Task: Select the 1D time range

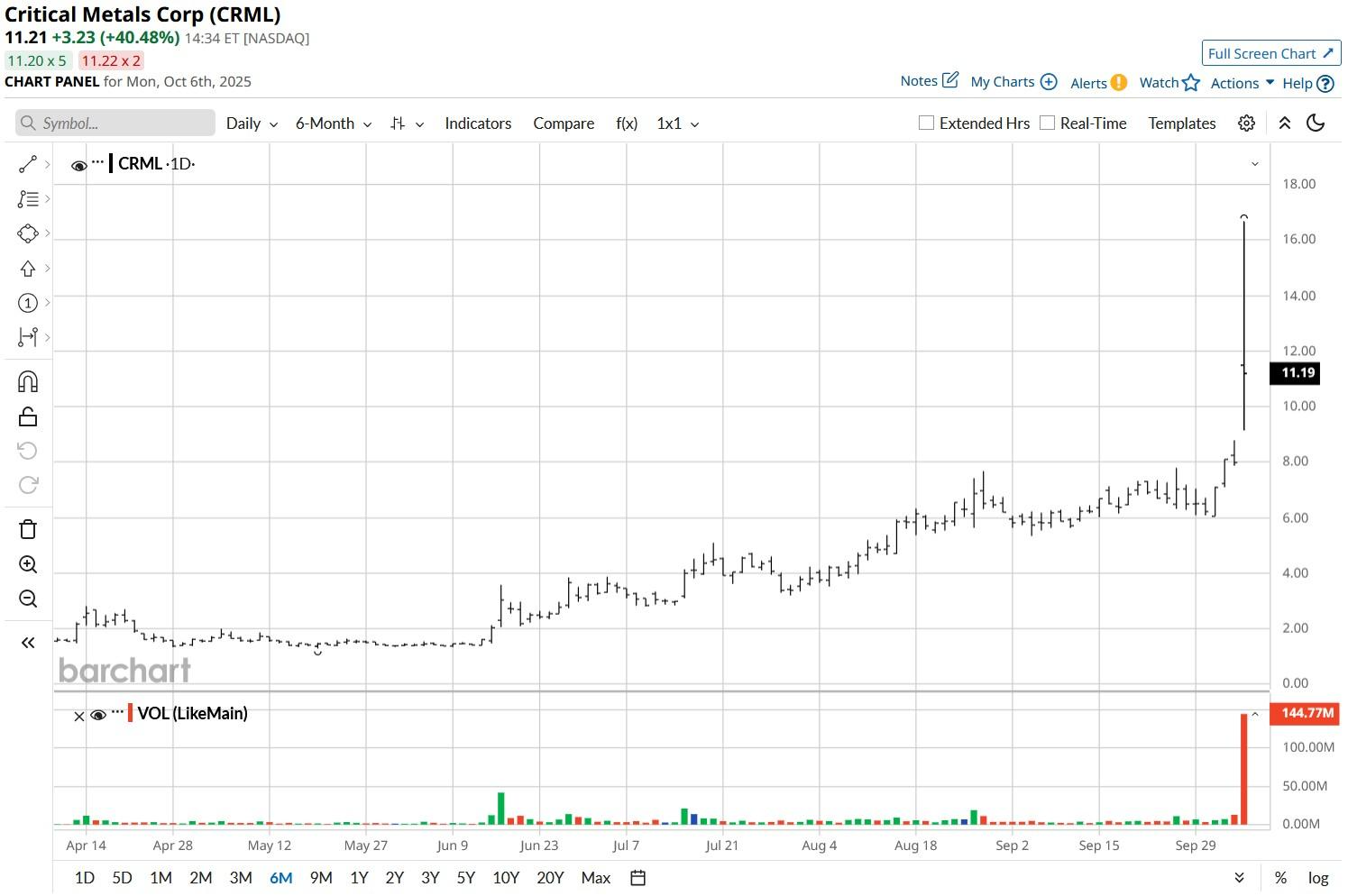Action: [84, 878]
